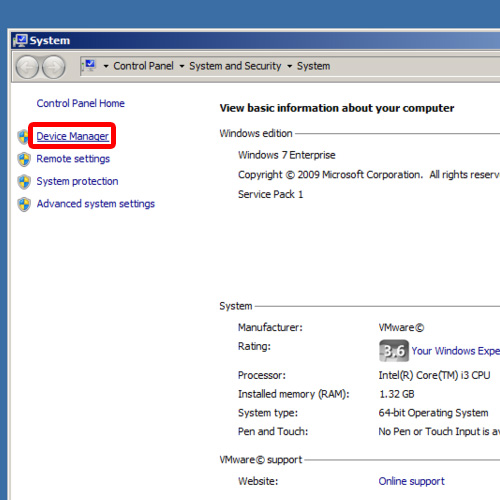Open the Online support website link

coord(412,481)
